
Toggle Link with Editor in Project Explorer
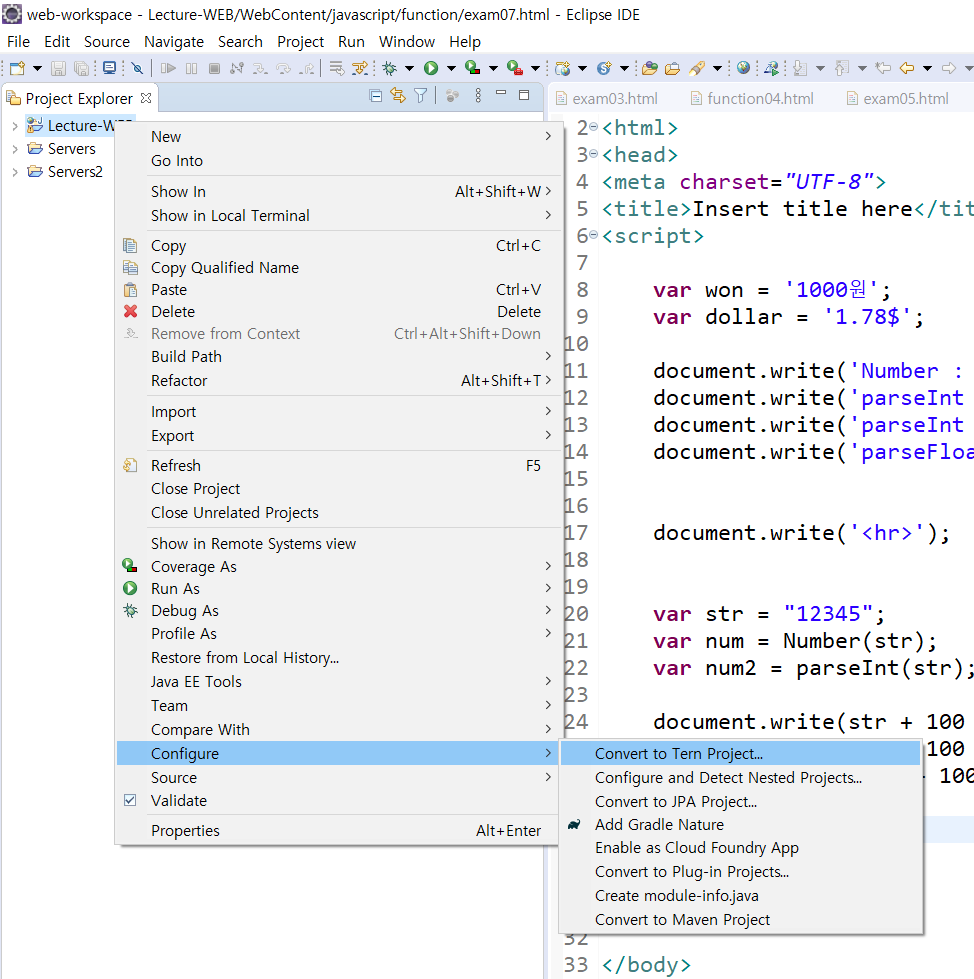(x=396, y=94)
